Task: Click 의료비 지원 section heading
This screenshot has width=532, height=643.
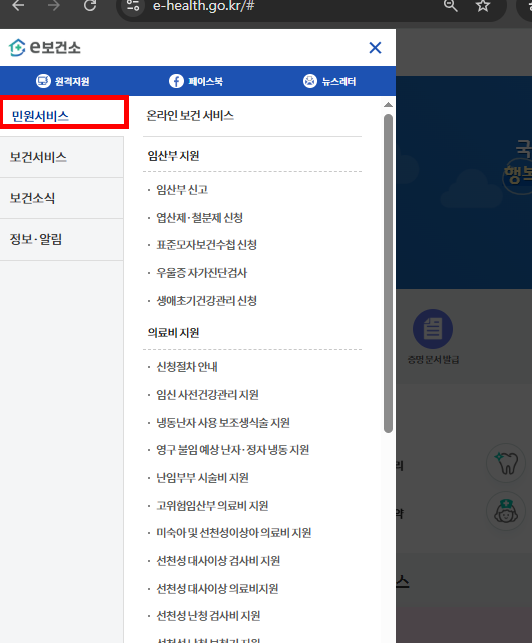Action: (174, 333)
